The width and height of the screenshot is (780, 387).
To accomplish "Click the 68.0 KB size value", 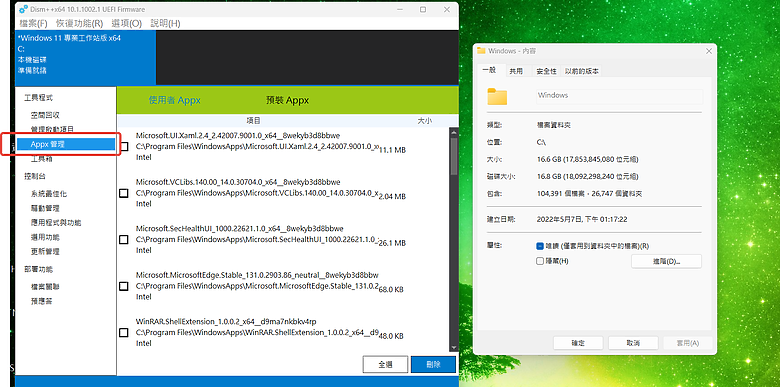I will (391, 290).
